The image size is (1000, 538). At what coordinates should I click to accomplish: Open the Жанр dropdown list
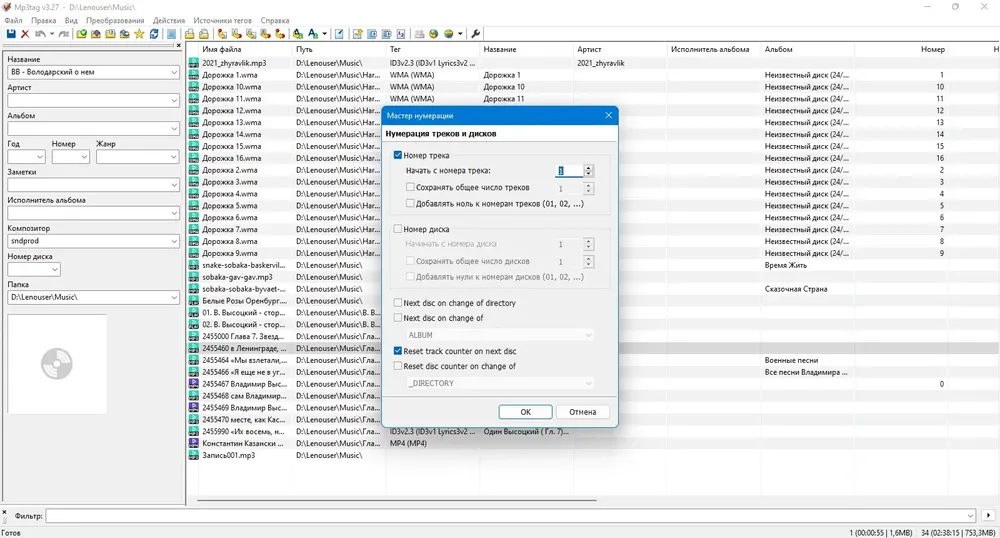pos(172,157)
